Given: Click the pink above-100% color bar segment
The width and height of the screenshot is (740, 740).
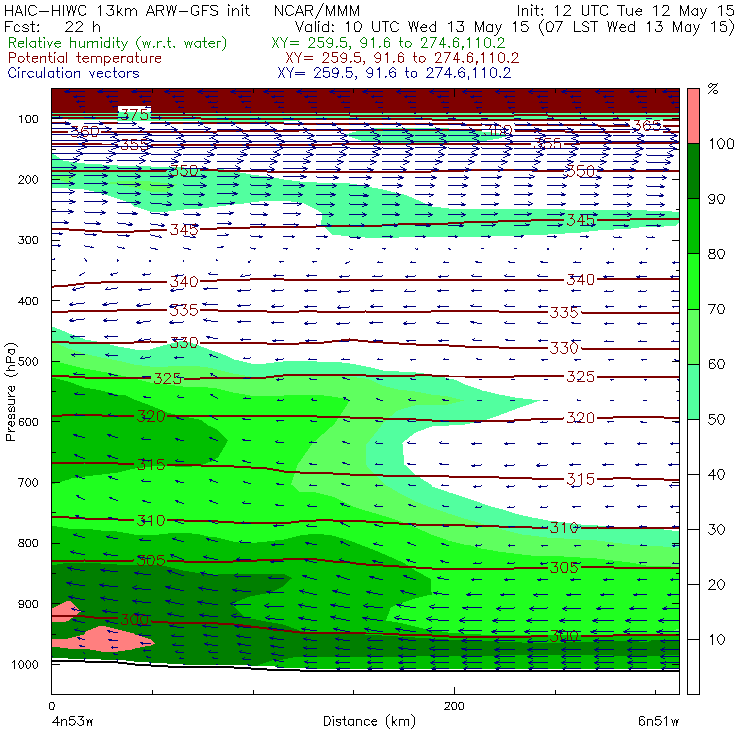Looking at the screenshot, I should coord(693,116).
